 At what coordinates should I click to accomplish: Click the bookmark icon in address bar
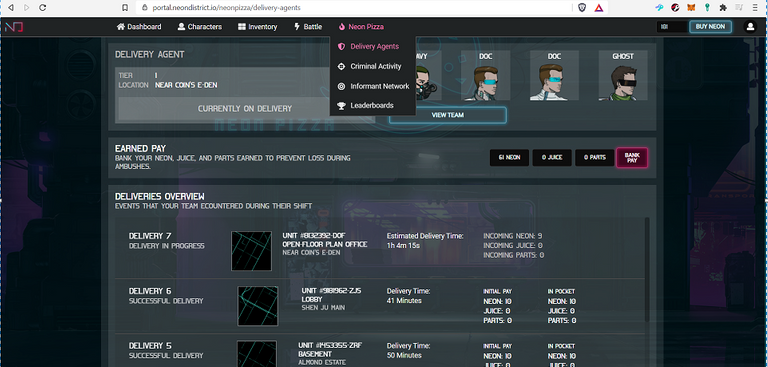coord(125,8)
